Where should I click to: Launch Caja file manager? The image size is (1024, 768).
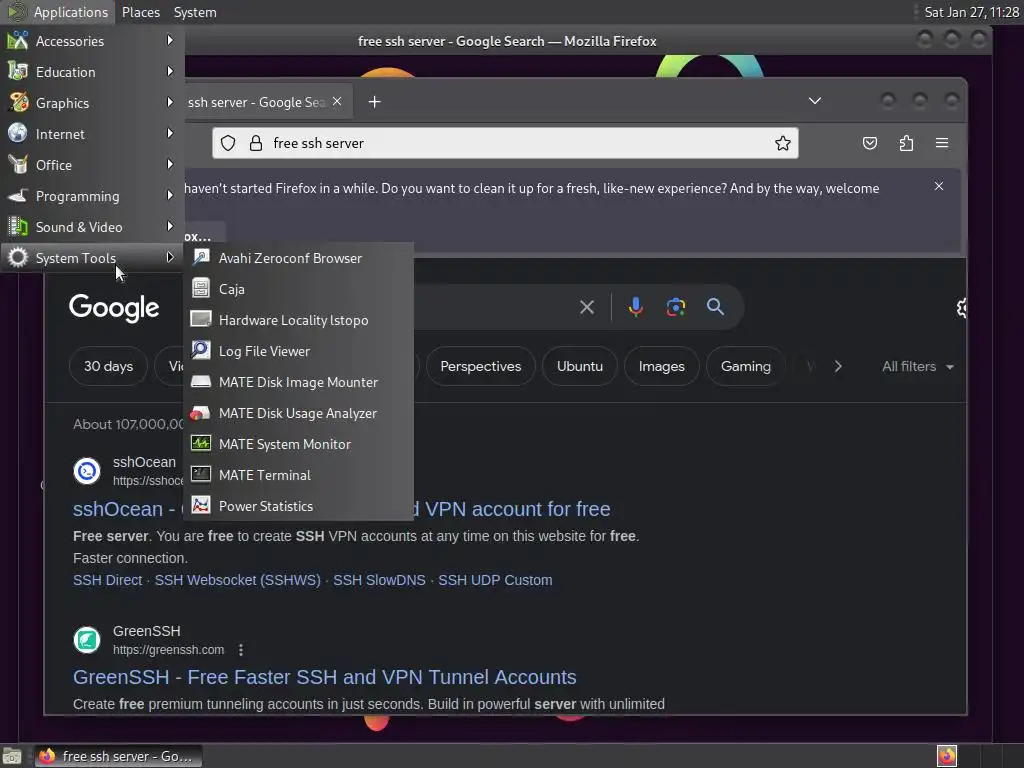[x=298, y=289]
